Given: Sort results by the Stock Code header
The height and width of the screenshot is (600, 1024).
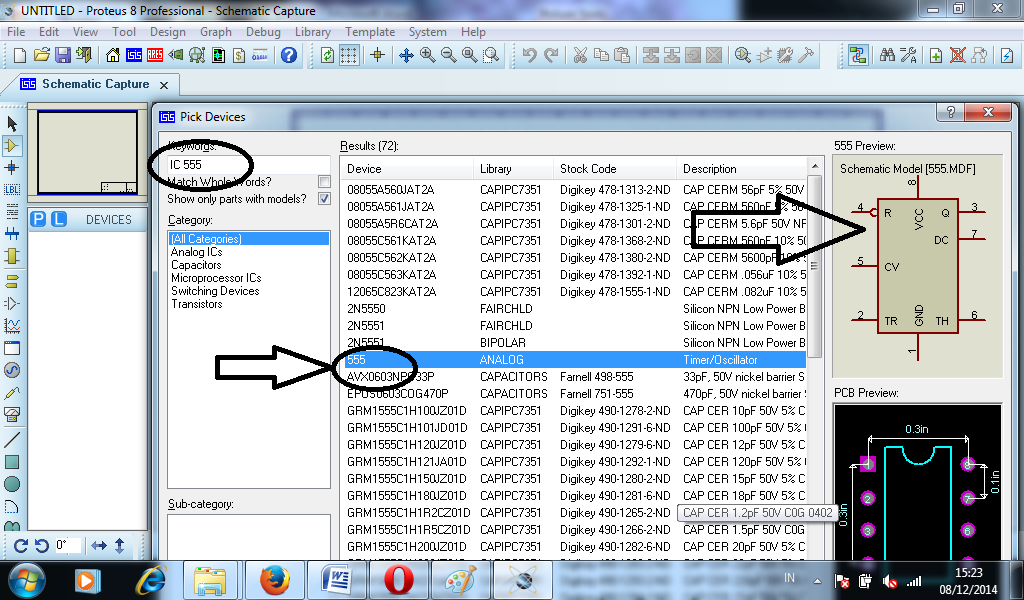Looking at the screenshot, I should [615, 169].
